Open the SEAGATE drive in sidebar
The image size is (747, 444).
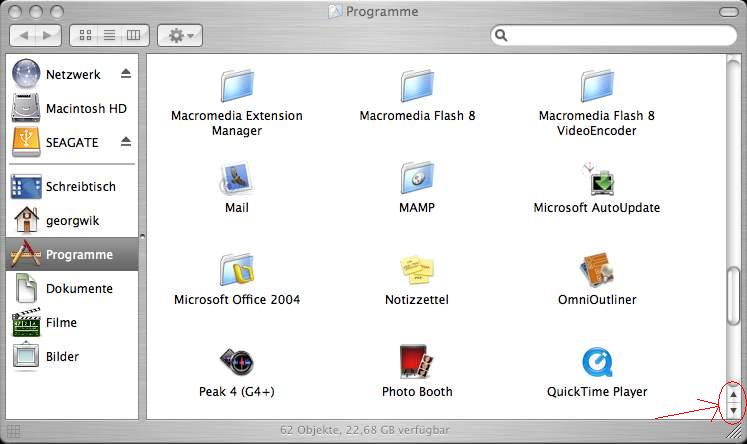[72, 142]
